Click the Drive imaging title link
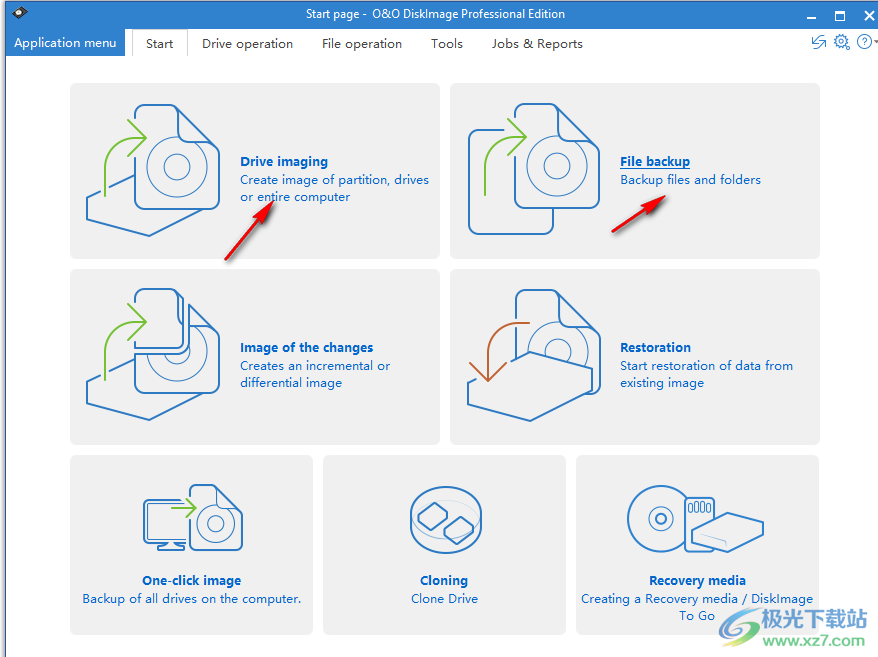 [x=284, y=162]
